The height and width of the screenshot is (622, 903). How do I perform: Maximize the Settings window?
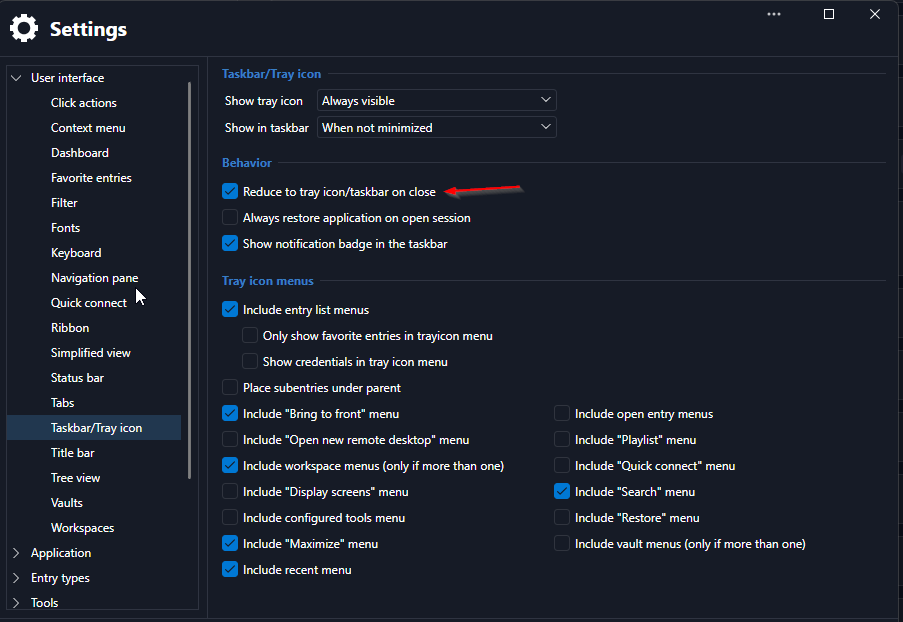[829, 14]
